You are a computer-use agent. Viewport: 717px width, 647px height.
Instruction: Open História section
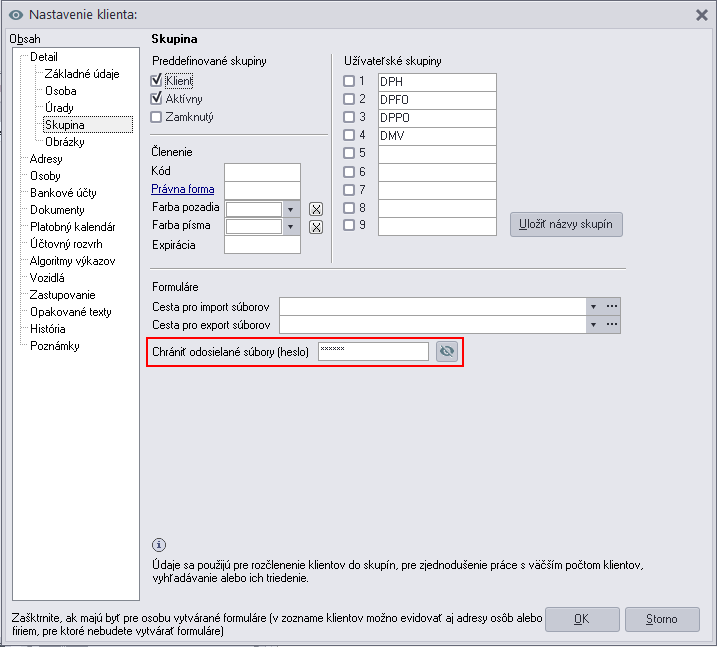[48, 329]
